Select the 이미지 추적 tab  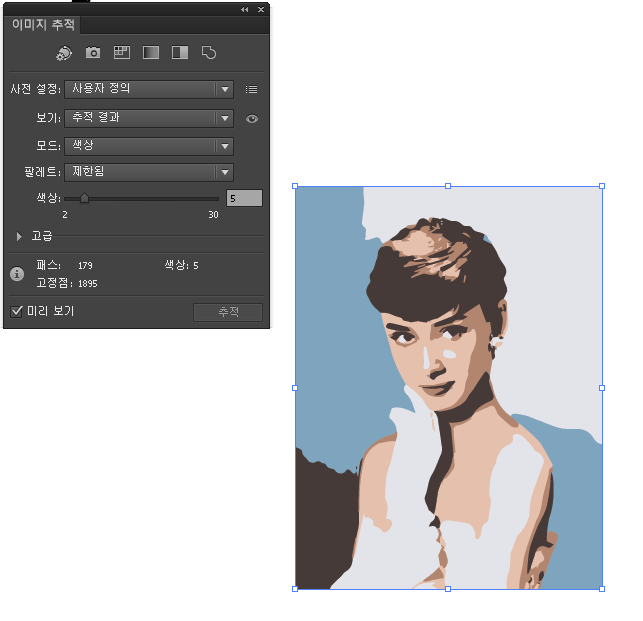(43, 25)
